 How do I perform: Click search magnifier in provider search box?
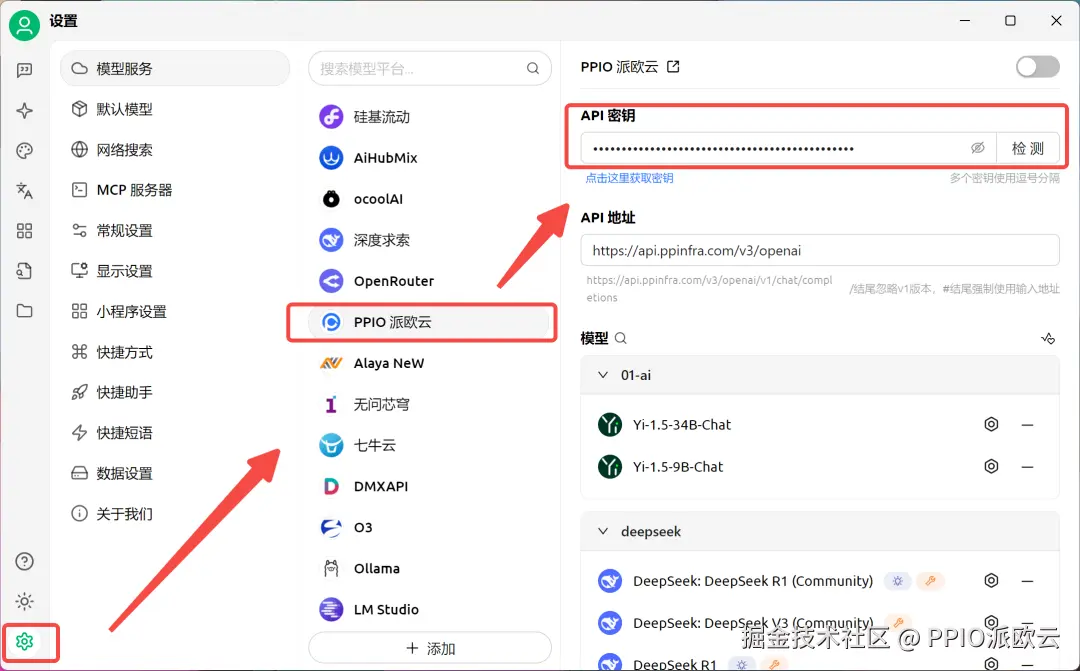532,68
